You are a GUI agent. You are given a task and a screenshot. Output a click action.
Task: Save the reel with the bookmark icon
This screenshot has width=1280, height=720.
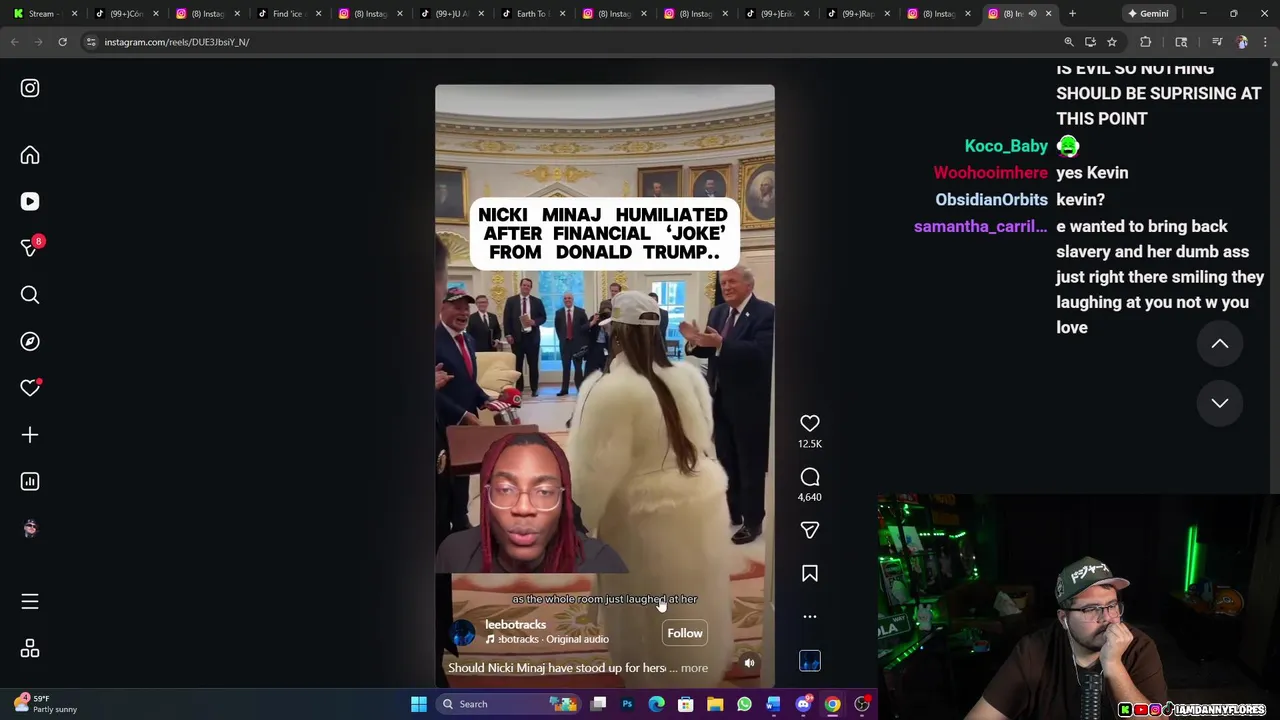click(x=810, y=573)
